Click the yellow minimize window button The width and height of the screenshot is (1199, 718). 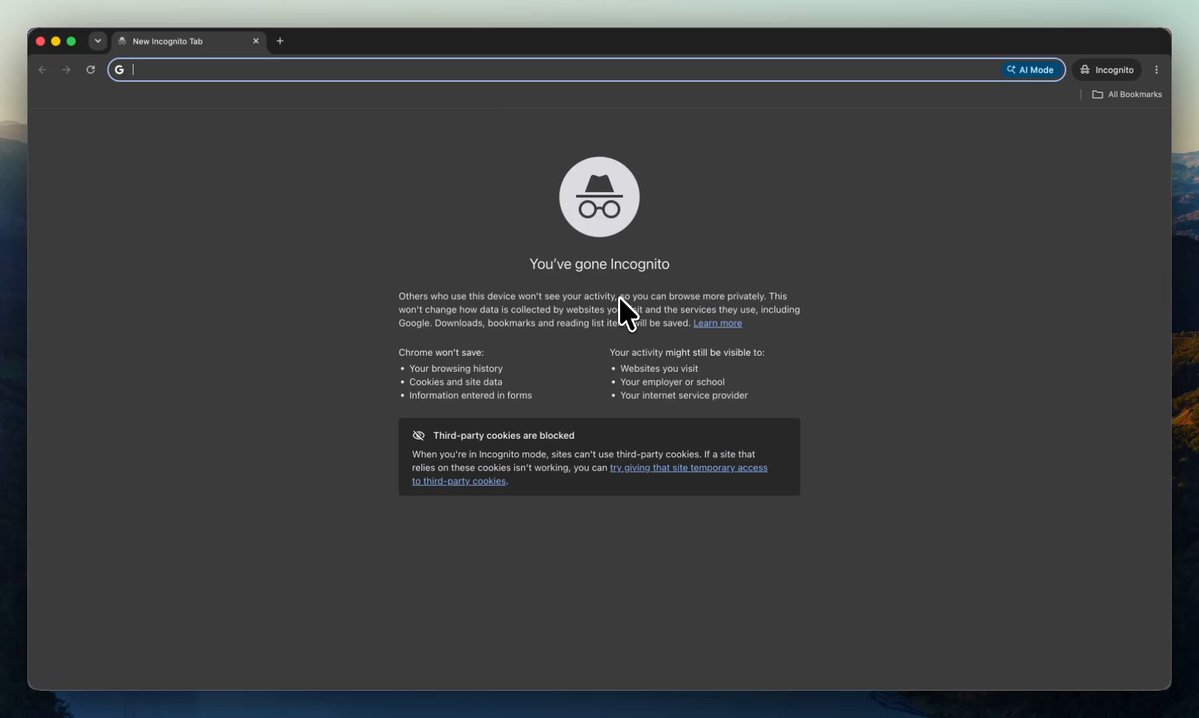tap(56, 41)
